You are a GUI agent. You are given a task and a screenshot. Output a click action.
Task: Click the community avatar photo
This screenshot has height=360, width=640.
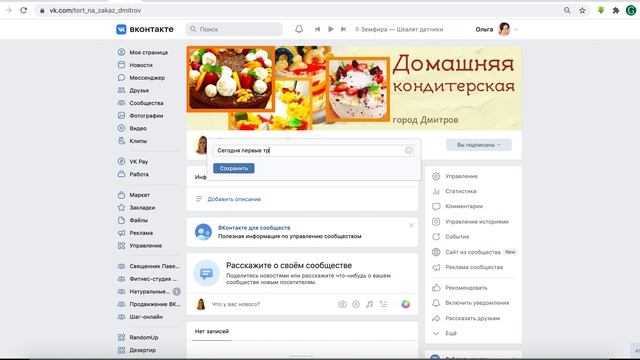coord(201,145)
